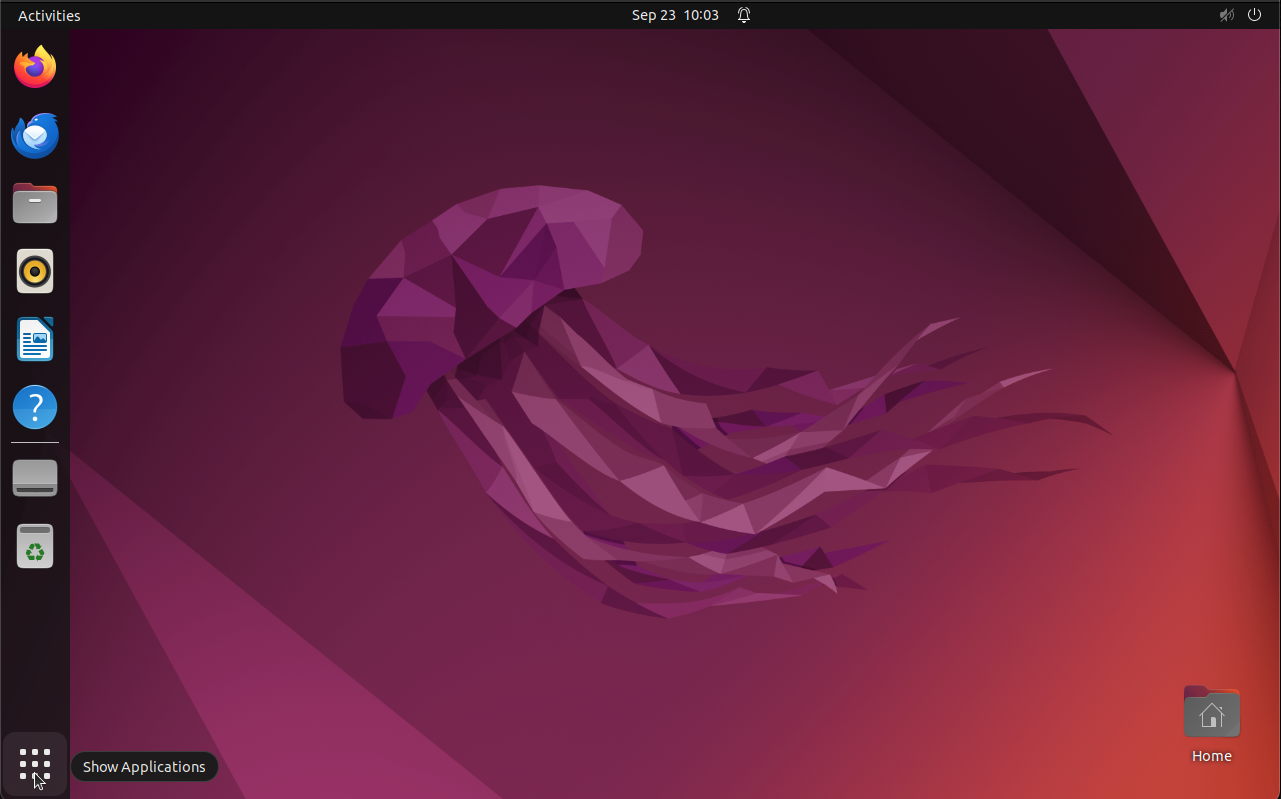This screenshot has height=799, width=1281.
Task: Enable Do Not Disturb via the notification bell
Action: click(x=743, y=14)
